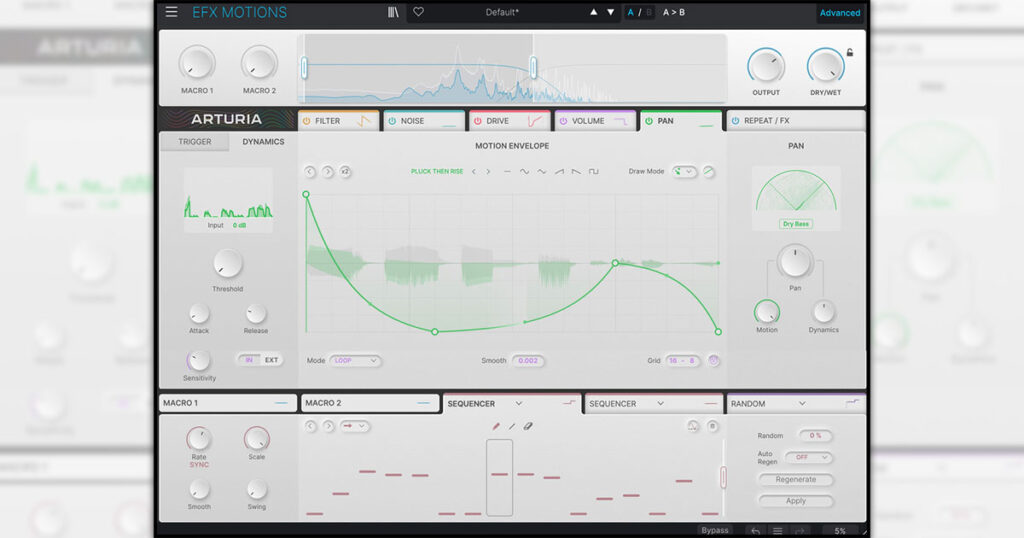Click the green curve button beside Draw Mode
The height and width of the screenshot is (538, 1024).
(709, 172)
